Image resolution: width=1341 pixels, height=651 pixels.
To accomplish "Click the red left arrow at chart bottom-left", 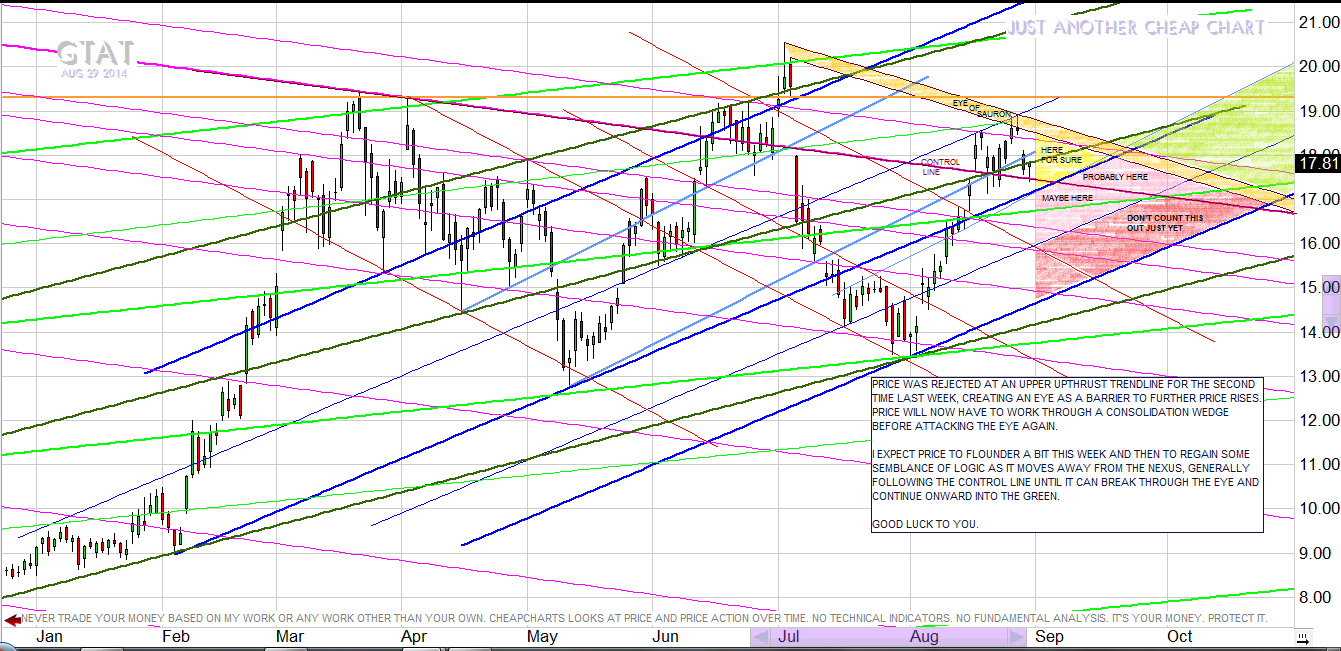I will [13, 620].
